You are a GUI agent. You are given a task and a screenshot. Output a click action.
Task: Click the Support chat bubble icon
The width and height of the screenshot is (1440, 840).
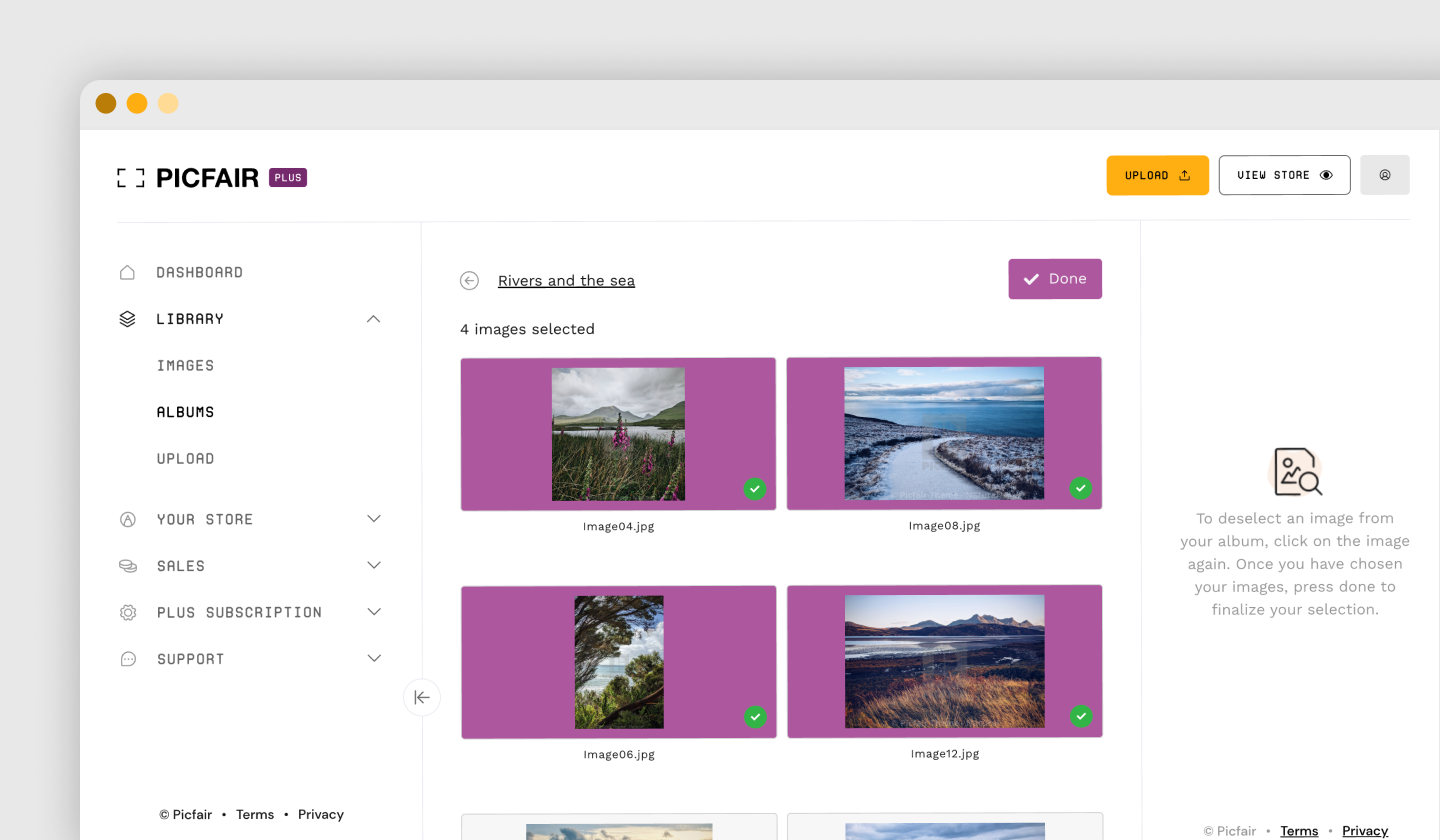point(127,659)
